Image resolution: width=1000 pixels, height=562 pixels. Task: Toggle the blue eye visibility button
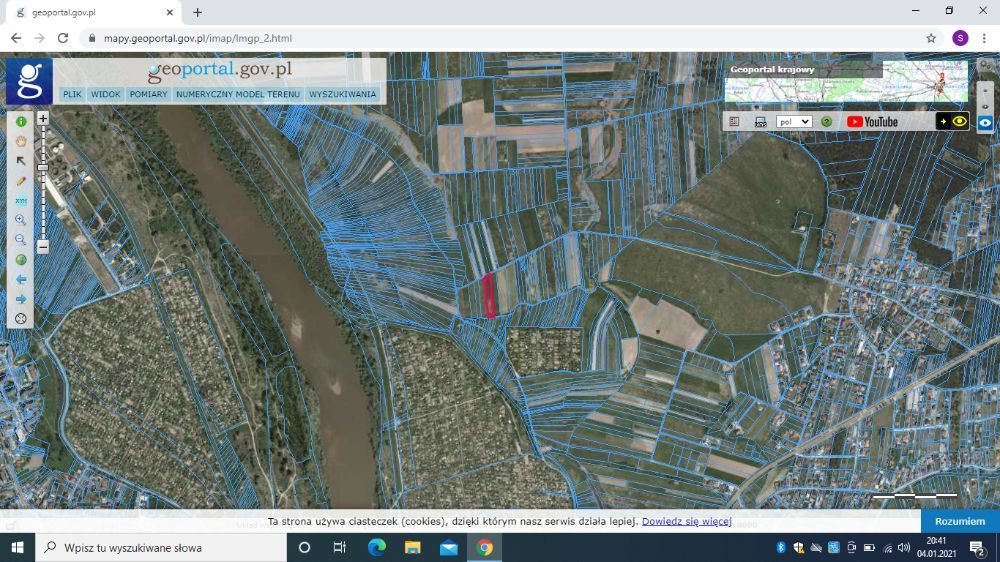[985, 122]
